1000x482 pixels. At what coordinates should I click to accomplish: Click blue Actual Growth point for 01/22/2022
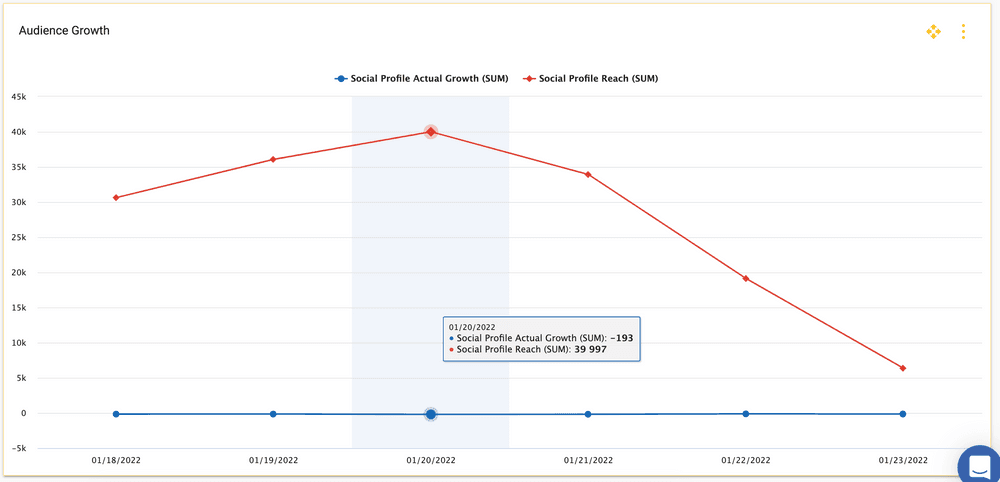click(746, 413)
